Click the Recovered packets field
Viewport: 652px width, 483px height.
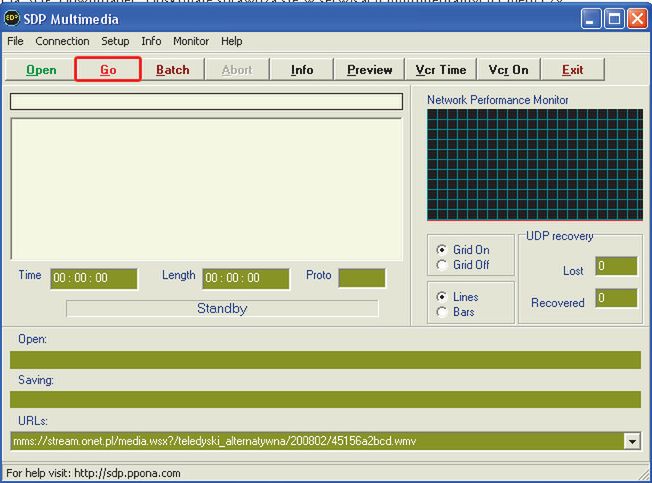(x=616, y=298)
